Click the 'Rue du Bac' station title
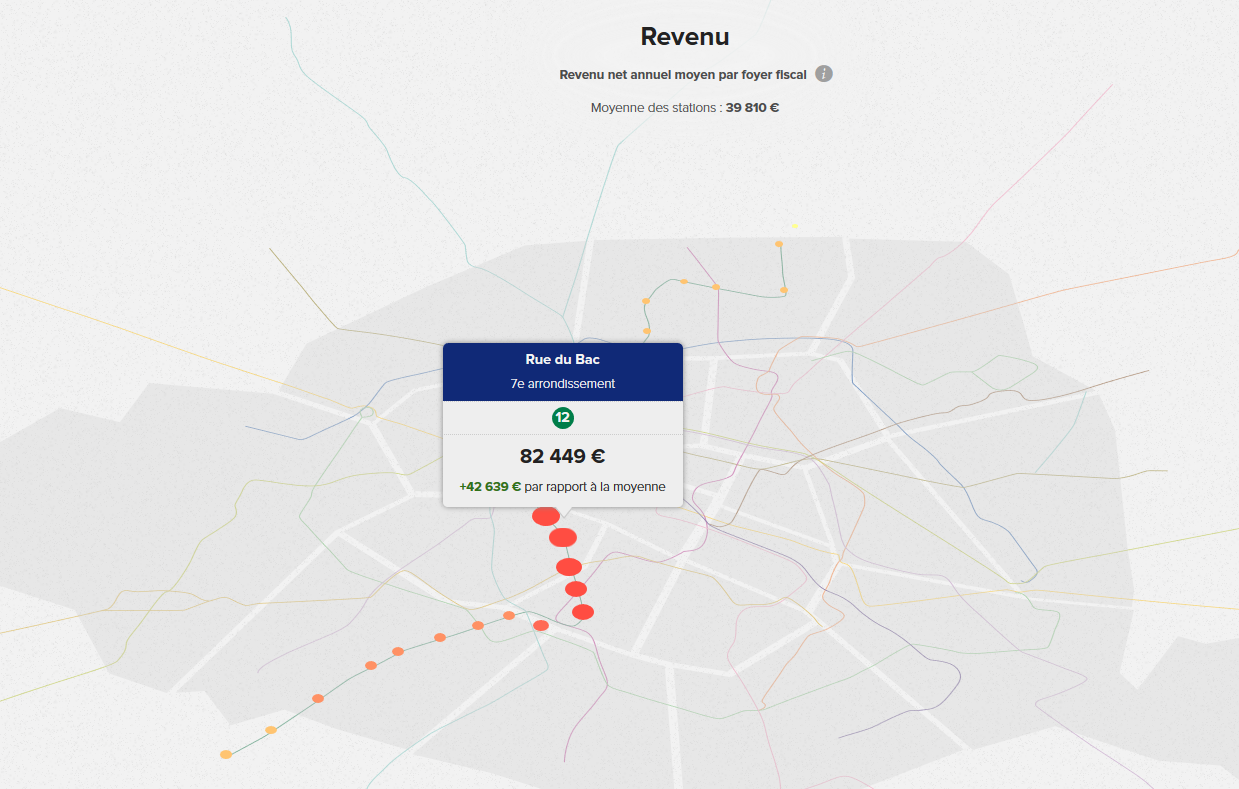This screenshot has width=1239, height=789. pos(563,359)
